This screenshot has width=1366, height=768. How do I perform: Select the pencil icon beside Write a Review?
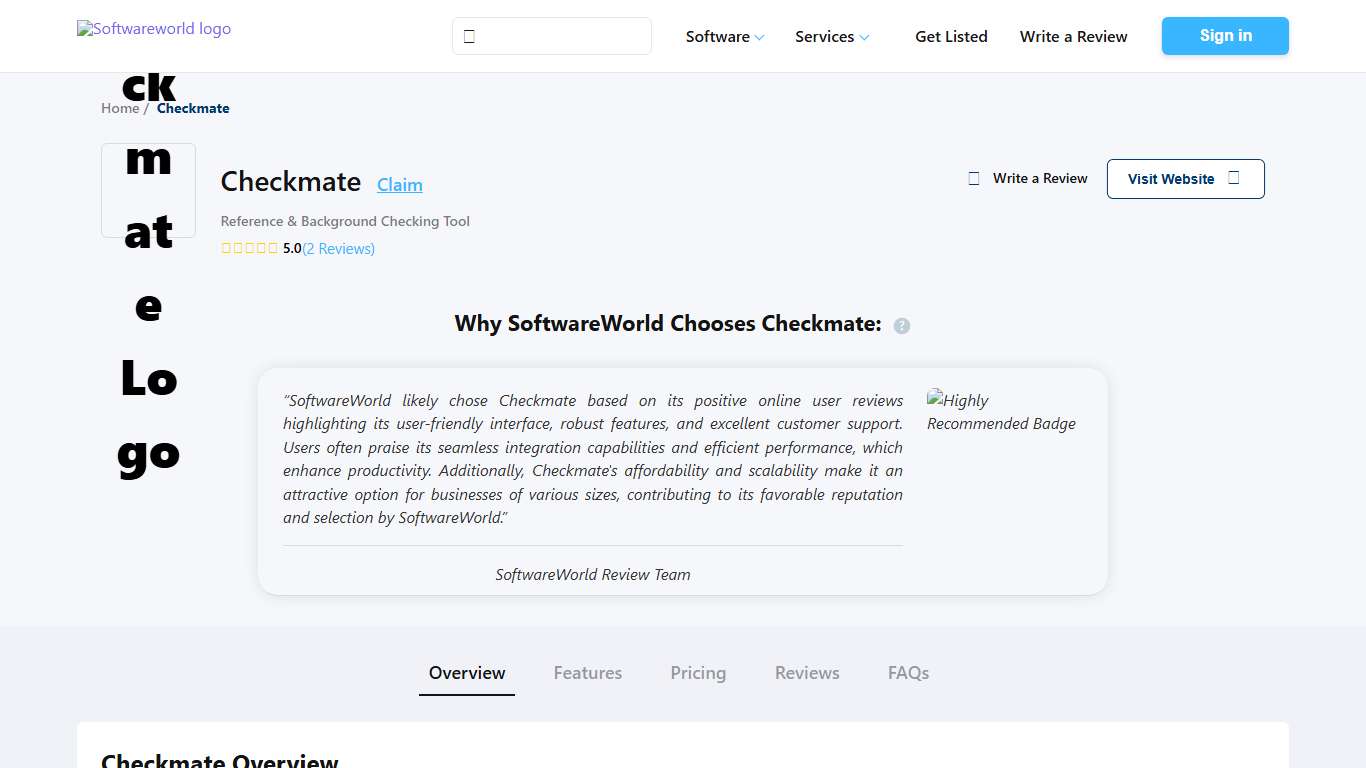coord(973,178)
